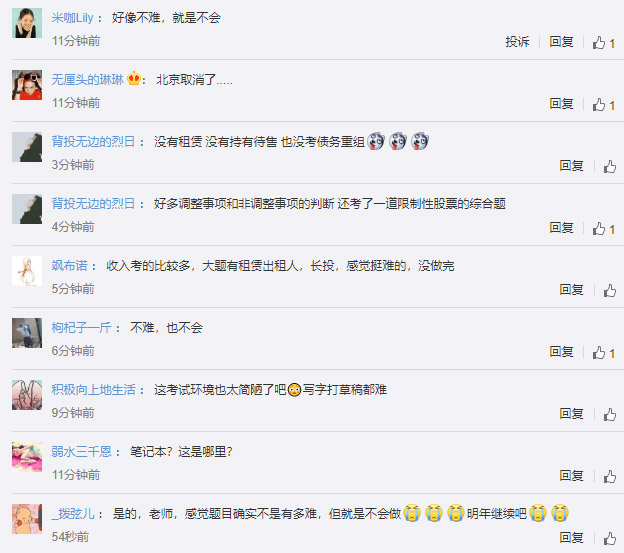Open 背投无边的烈日's profile via the 3分钟前 comment
This screenshot has height=553, width=624.
click(x=93, y=142)
